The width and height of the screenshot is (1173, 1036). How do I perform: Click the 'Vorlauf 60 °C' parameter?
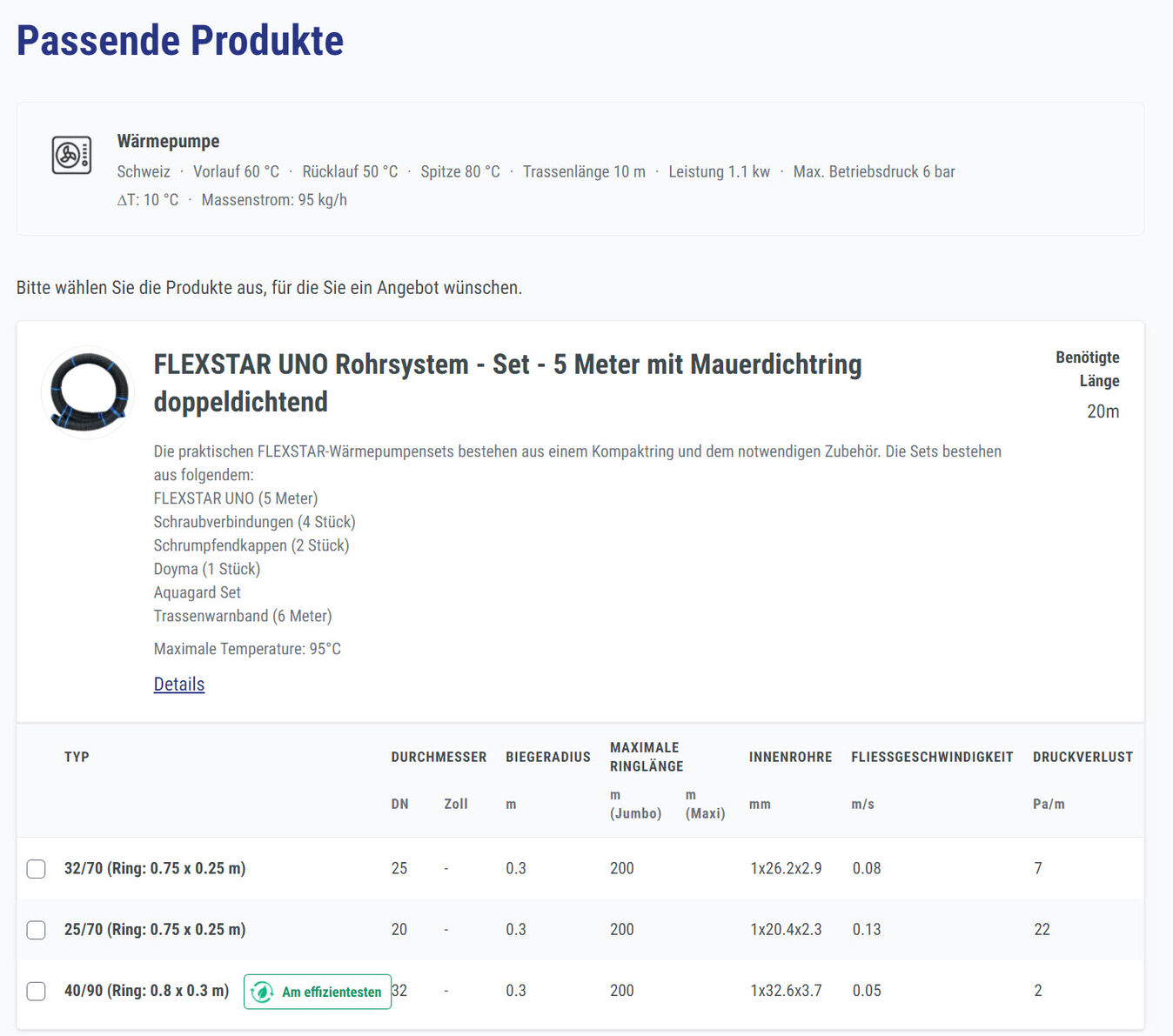click(x=236, y=171)
